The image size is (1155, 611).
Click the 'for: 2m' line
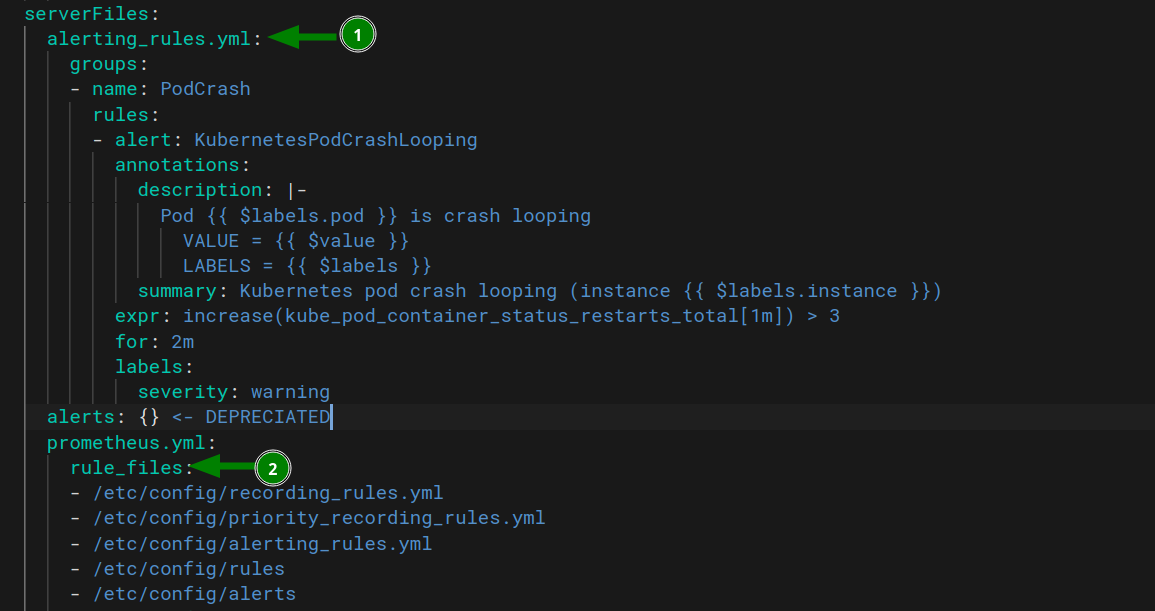pyautogui.click(x=155, y=342)
